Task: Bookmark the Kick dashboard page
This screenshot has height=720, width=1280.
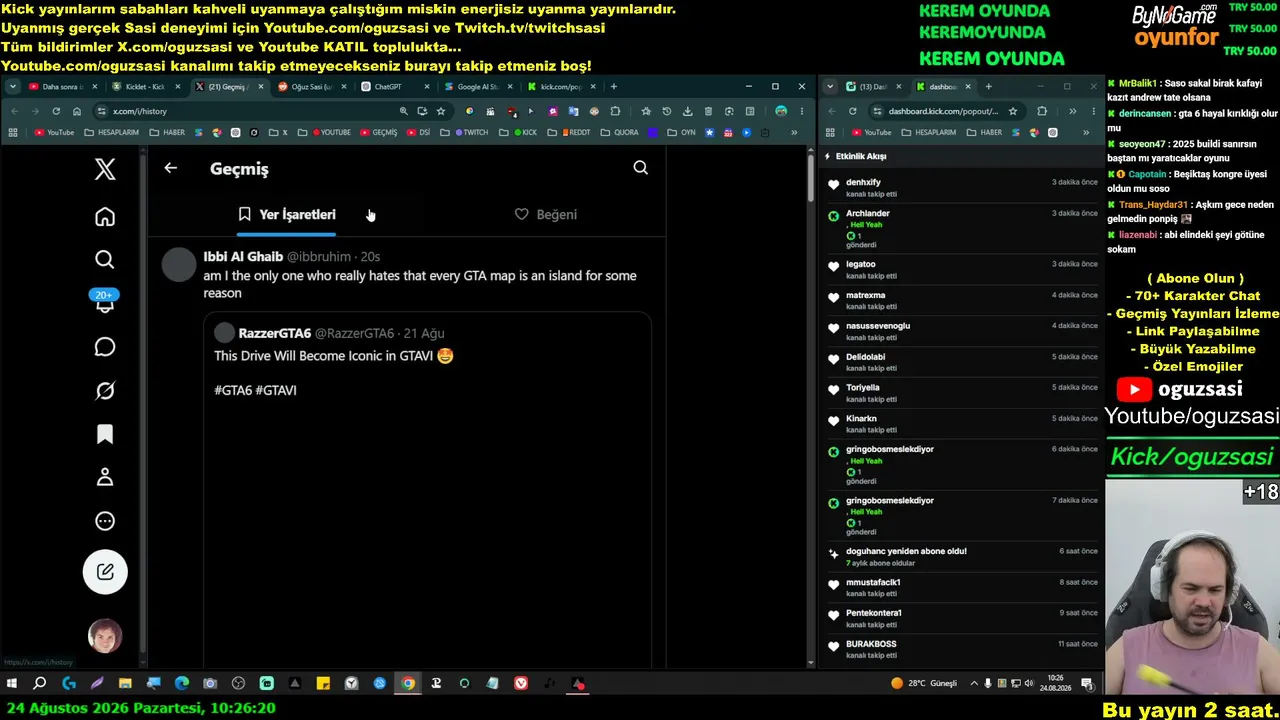Action: (1013, 111)
